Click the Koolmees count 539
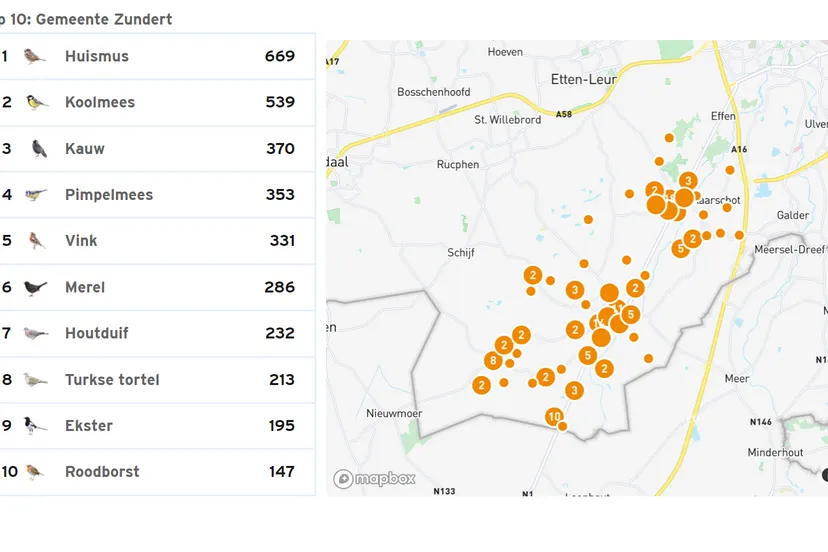828x552 pixels. pyautogui.click(x=280, y=102)
